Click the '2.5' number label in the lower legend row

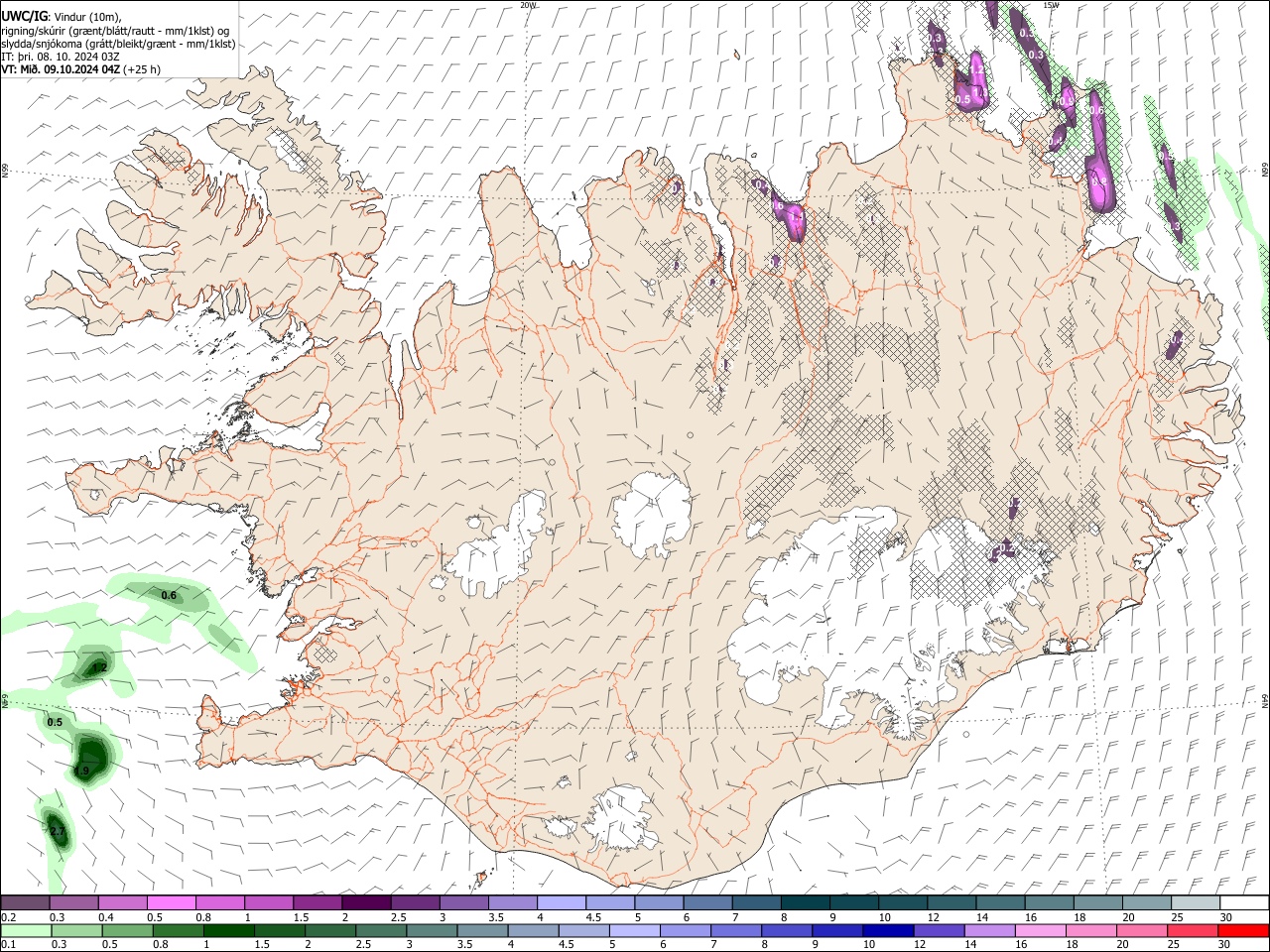[363, 944]
